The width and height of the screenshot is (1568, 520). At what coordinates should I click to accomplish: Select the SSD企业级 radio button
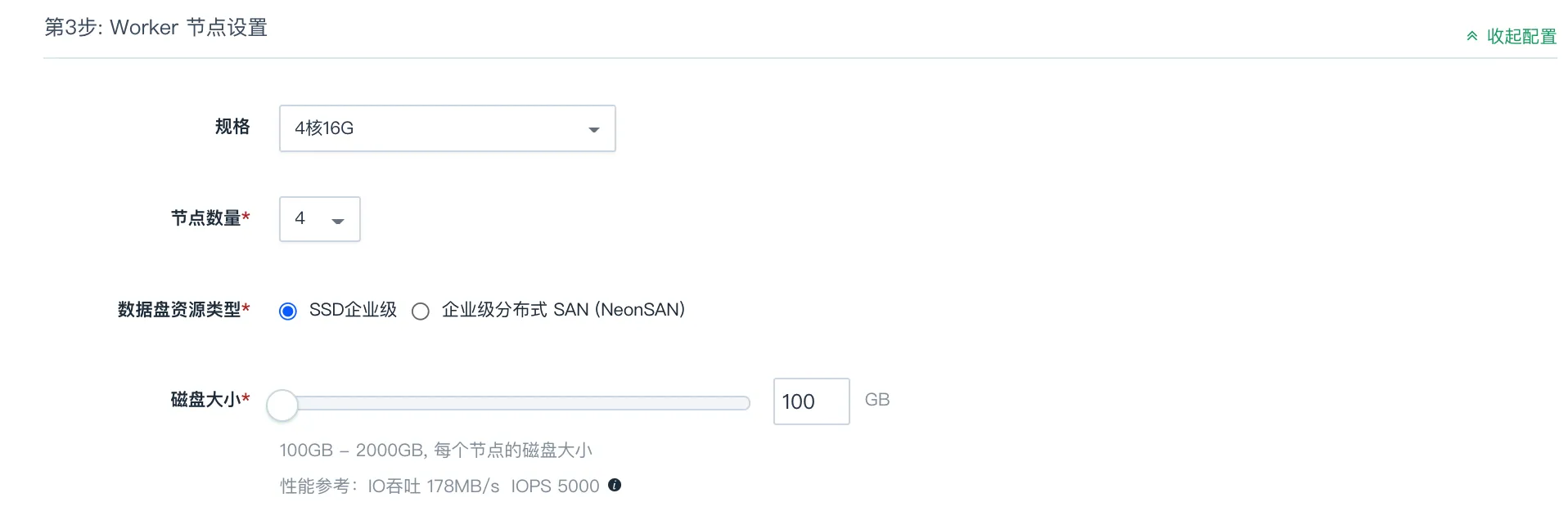click(288, 311)
